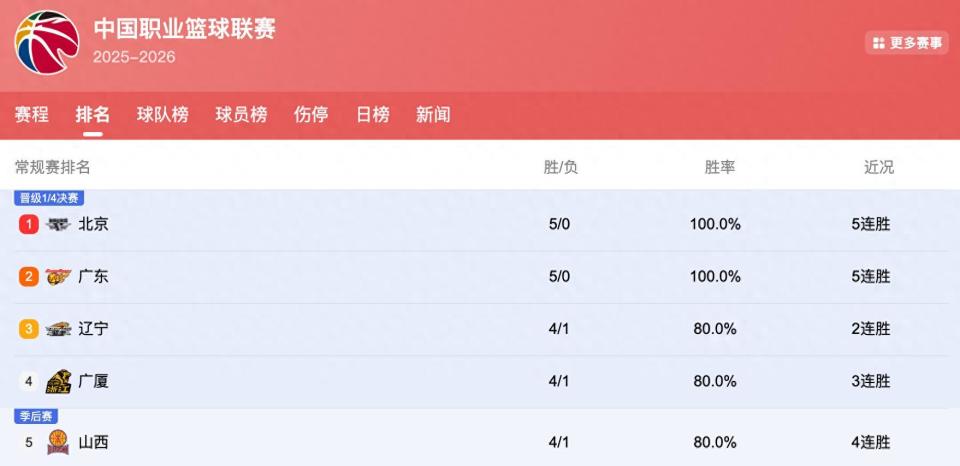Image resolution: width=960 pixels, height=466 pixels.
Task: Click the yellow rank 3 badge
Action: (x=29, y=329)
